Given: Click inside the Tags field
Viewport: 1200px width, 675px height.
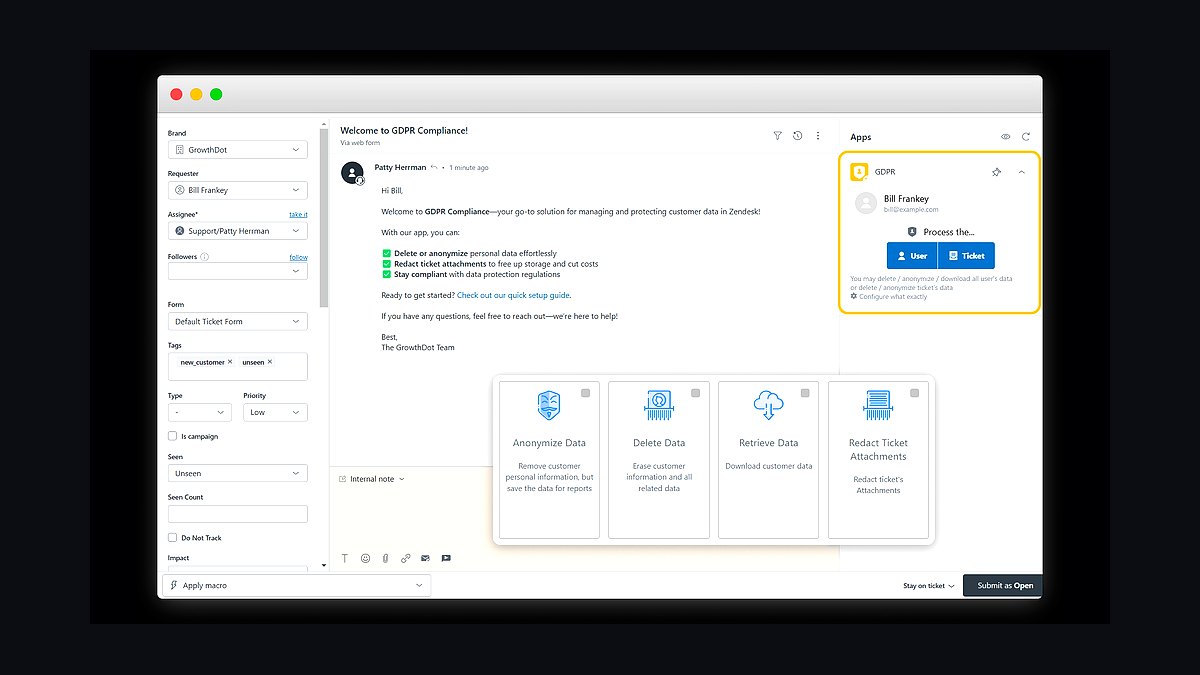Looking at the screenshot, I should (238, 366).
